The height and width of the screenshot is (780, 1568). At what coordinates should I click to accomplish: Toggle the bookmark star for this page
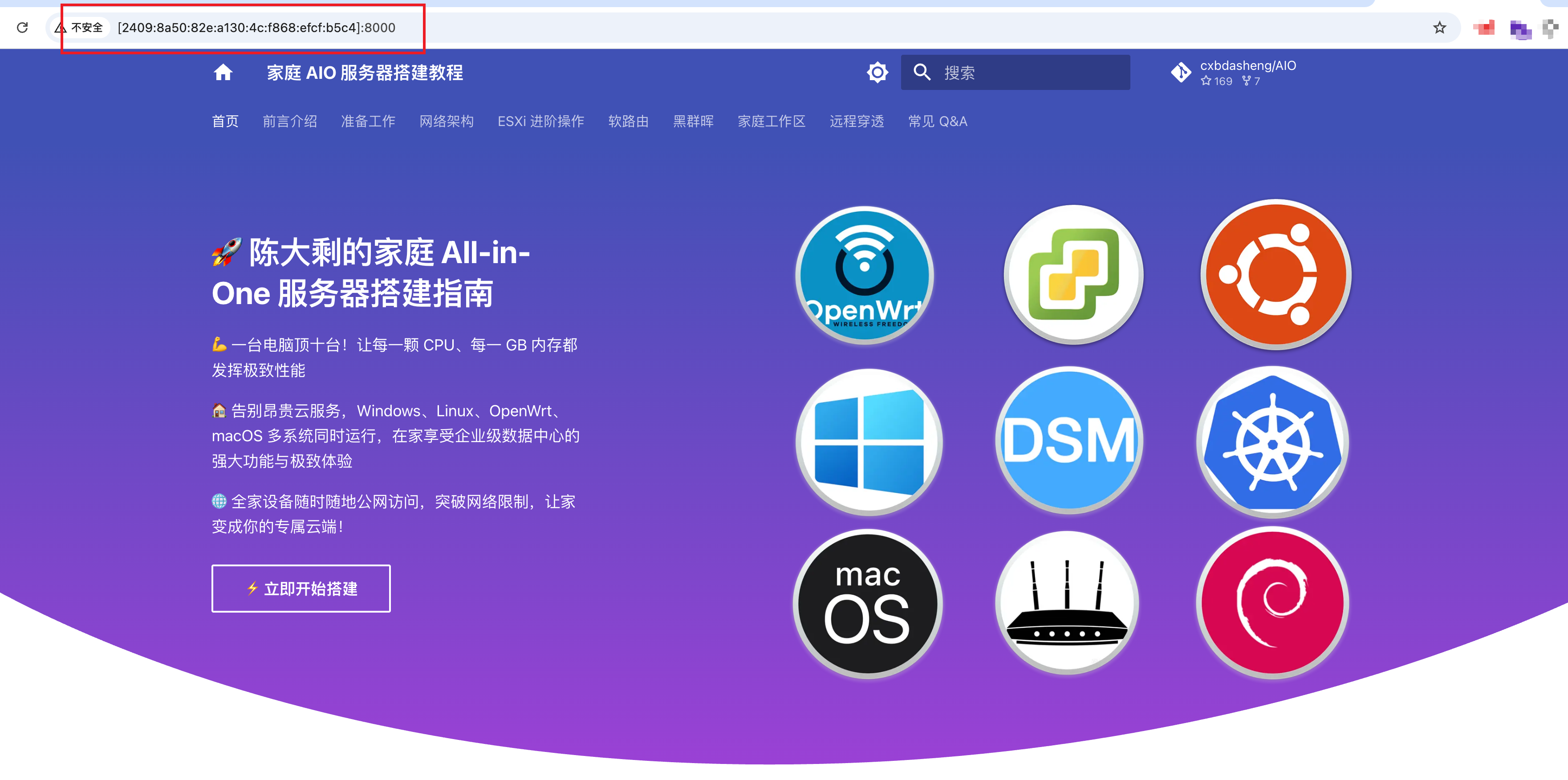1440,28
